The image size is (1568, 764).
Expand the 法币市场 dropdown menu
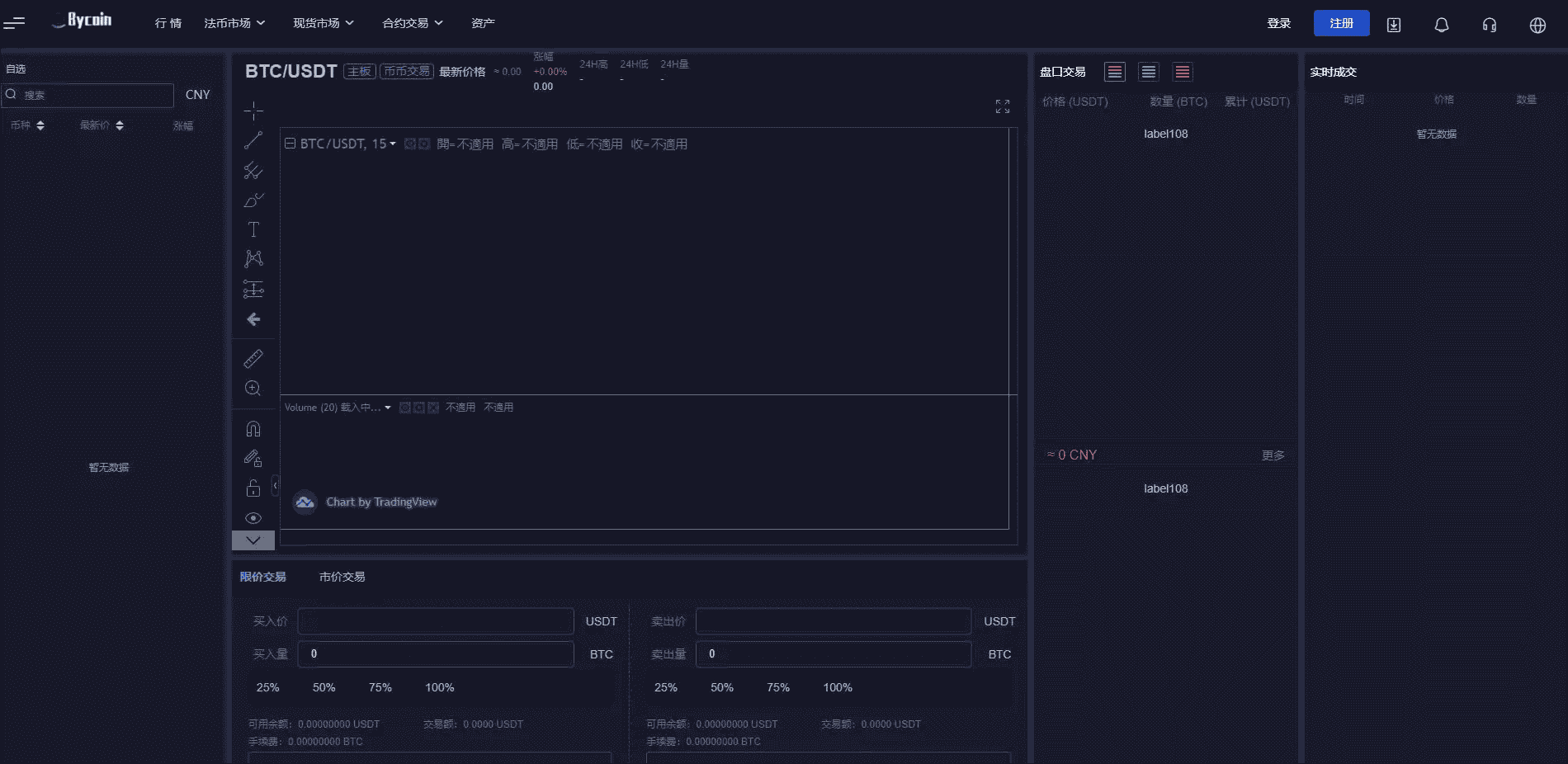pos(234,23)
